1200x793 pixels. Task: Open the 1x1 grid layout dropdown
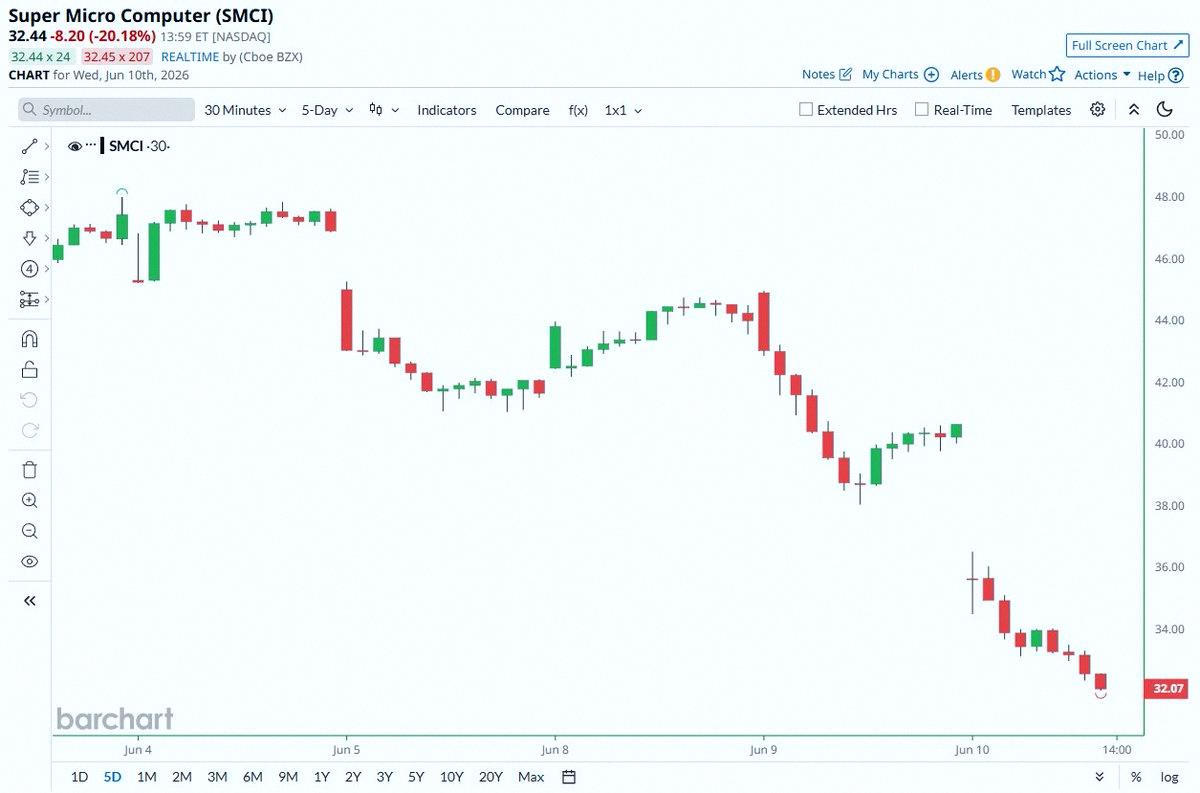[x=623, y=110]
